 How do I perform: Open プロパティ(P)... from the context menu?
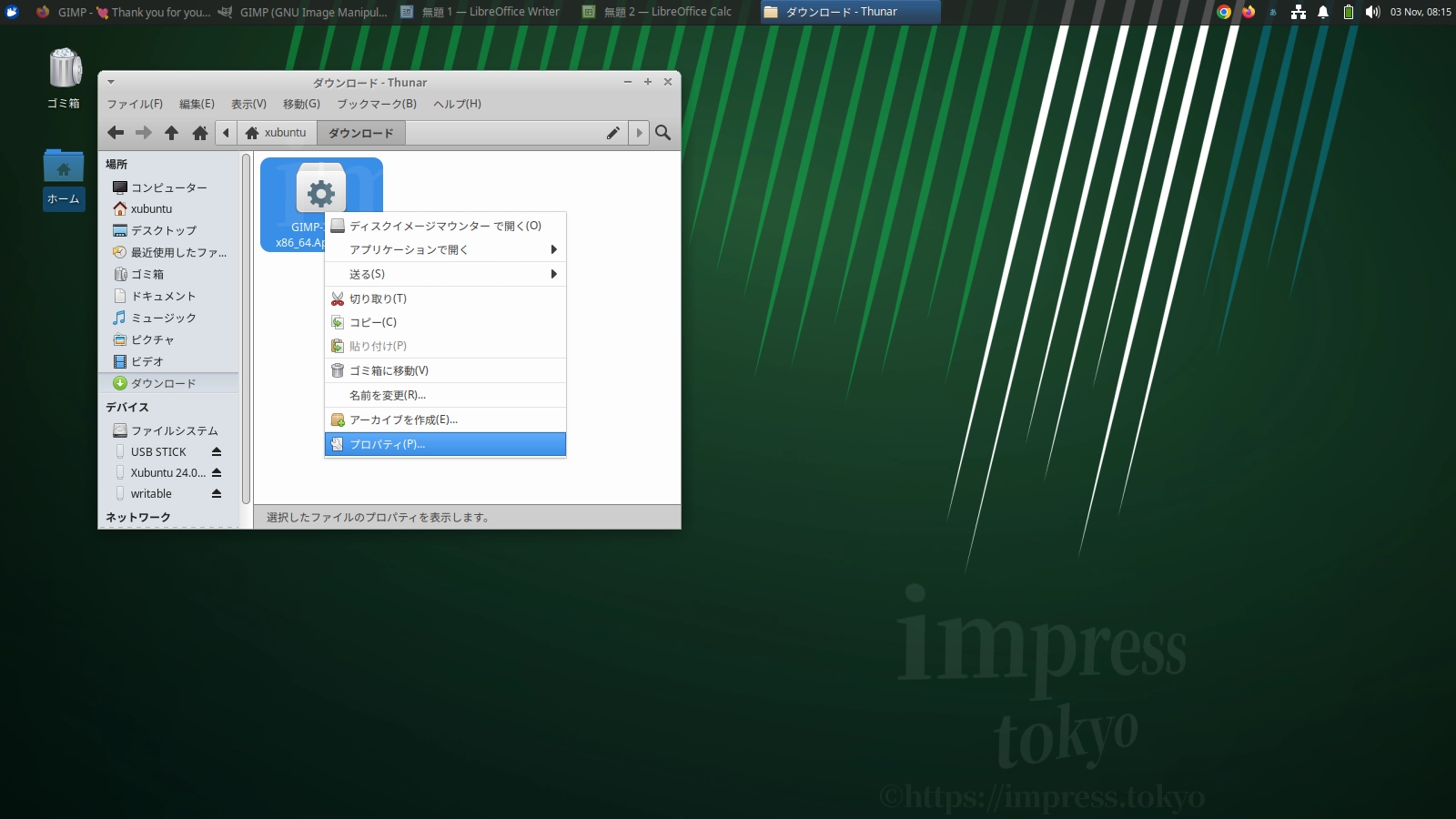pos(445,444)
